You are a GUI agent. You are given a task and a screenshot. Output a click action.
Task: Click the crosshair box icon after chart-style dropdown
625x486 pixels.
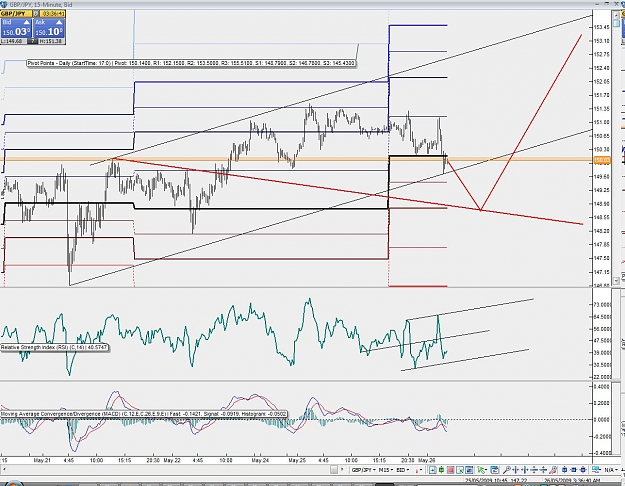coord(432,470)
